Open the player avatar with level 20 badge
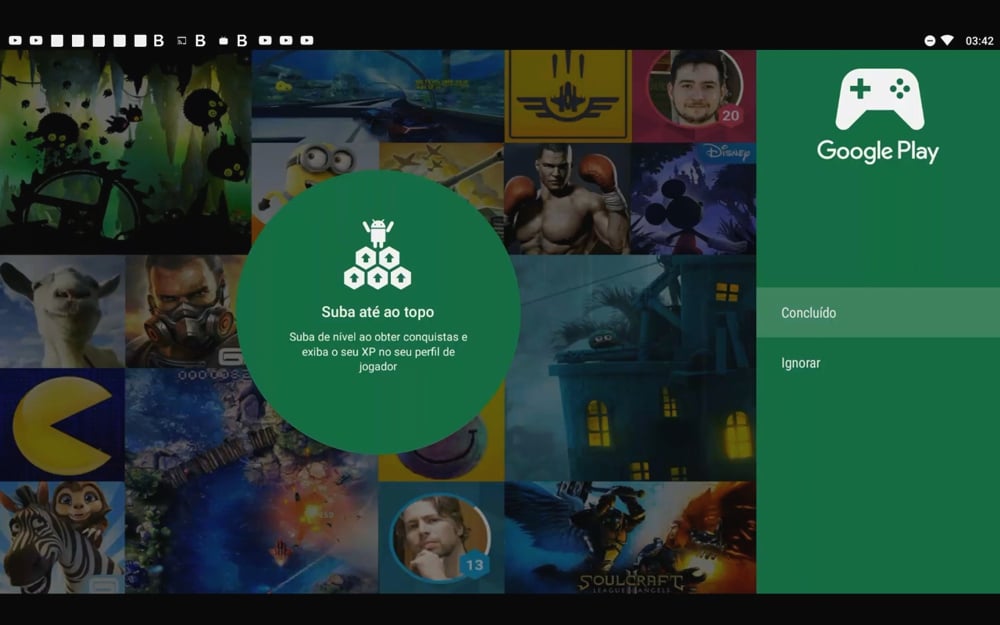The width and height of the screenshot is (1000, 625). point(695,96)
